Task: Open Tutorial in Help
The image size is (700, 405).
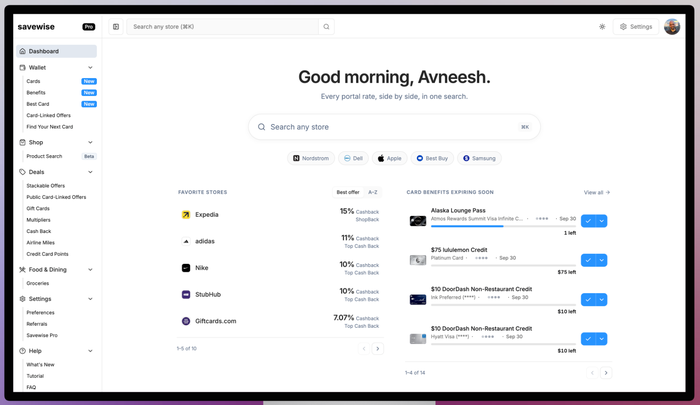Action: click(35, 376)
